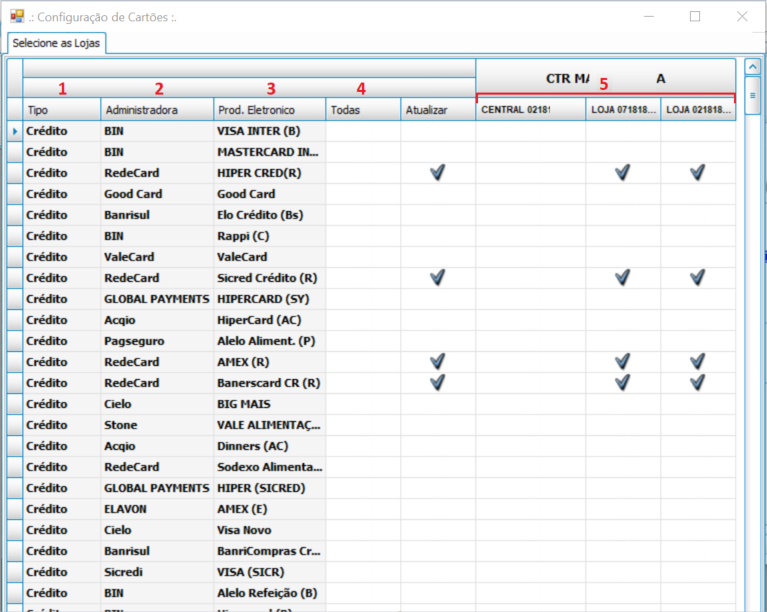Select AMEX (E) product cell
Image resolution: width=767 pixels, height=612 pixels.
pyautogui.click(x=270, y=509)
